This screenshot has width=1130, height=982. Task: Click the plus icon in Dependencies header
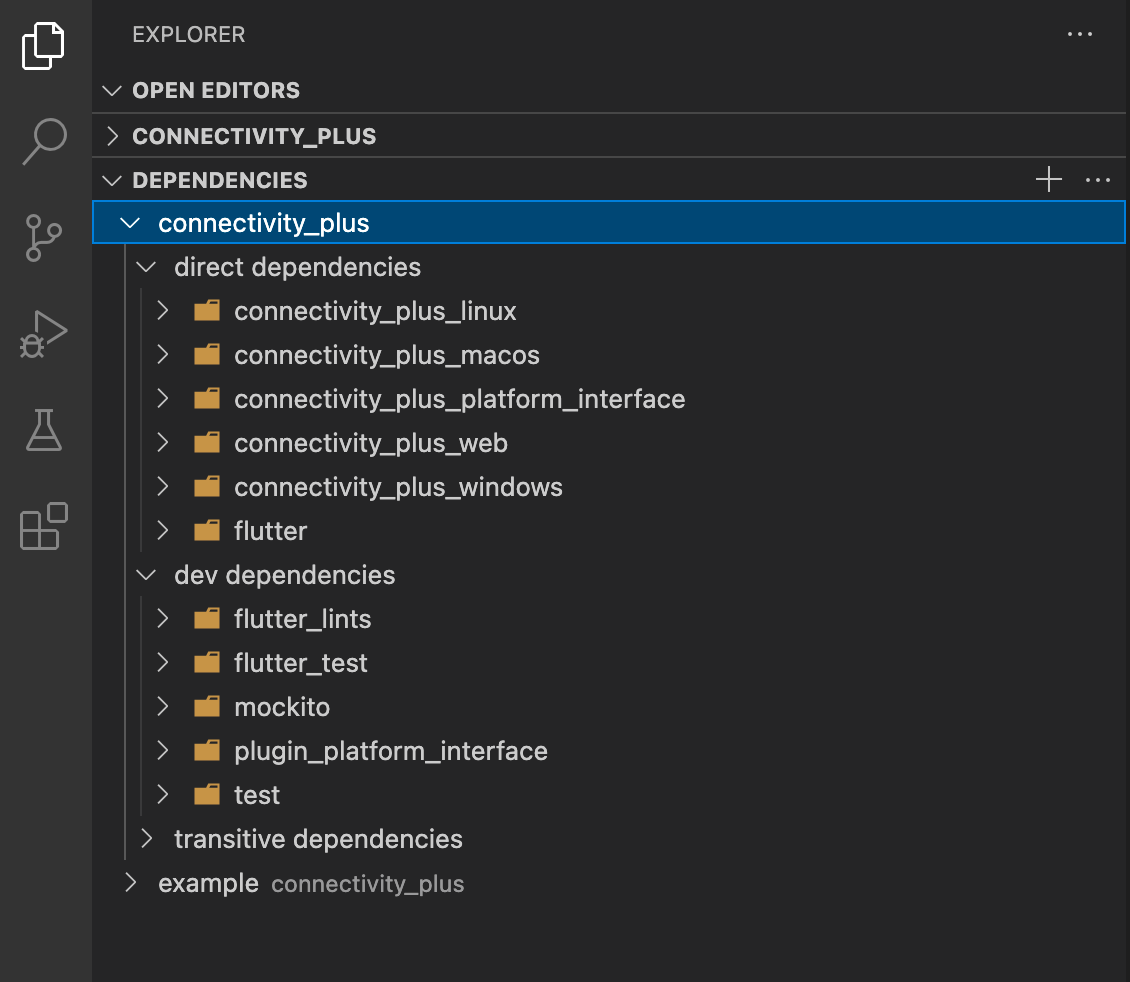click(1048, 180)
